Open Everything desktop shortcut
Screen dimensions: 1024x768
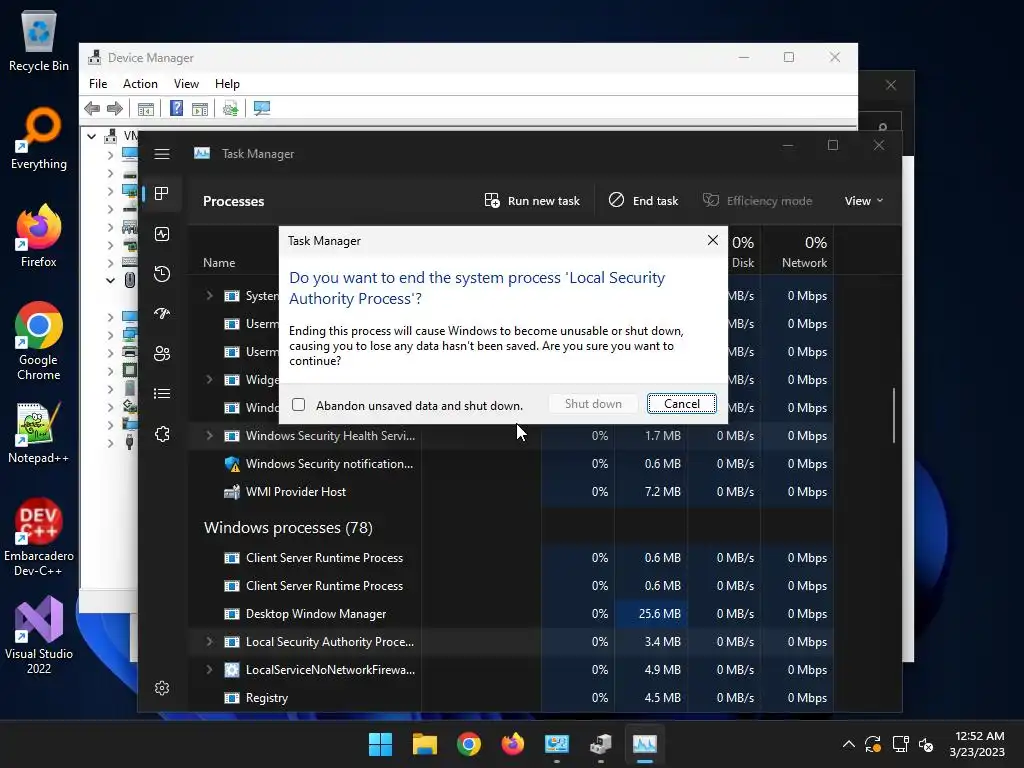[39, 138]
